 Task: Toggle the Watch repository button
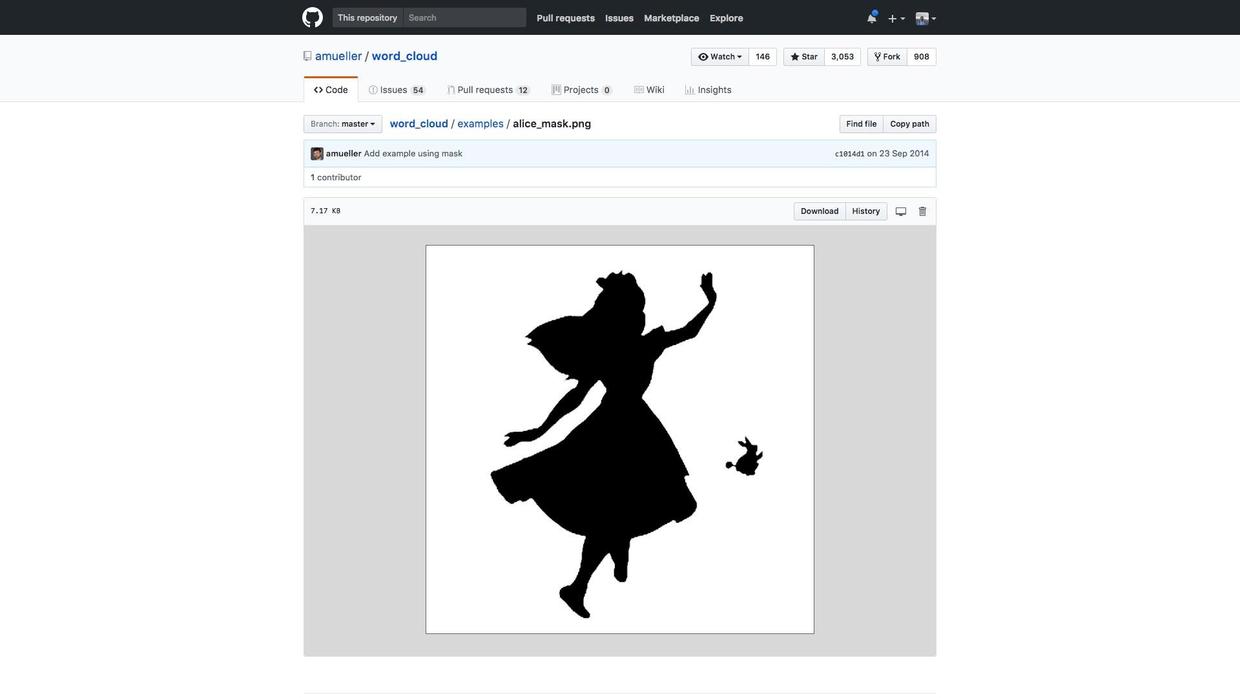pos(720,57)
